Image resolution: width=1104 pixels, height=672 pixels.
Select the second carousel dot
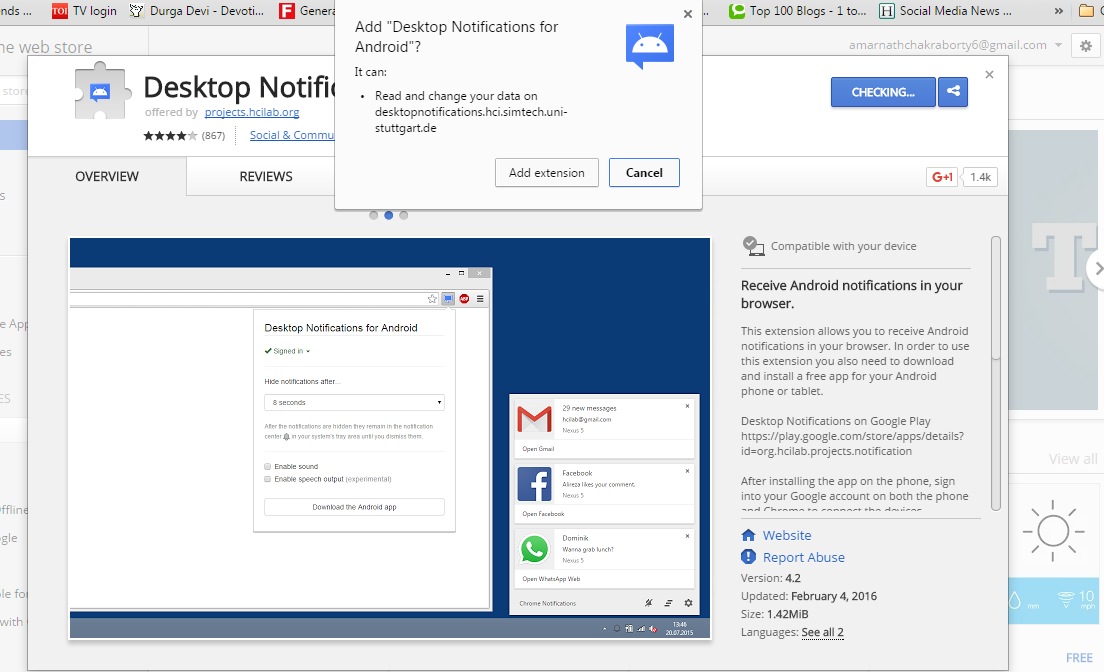pos(389,216)
